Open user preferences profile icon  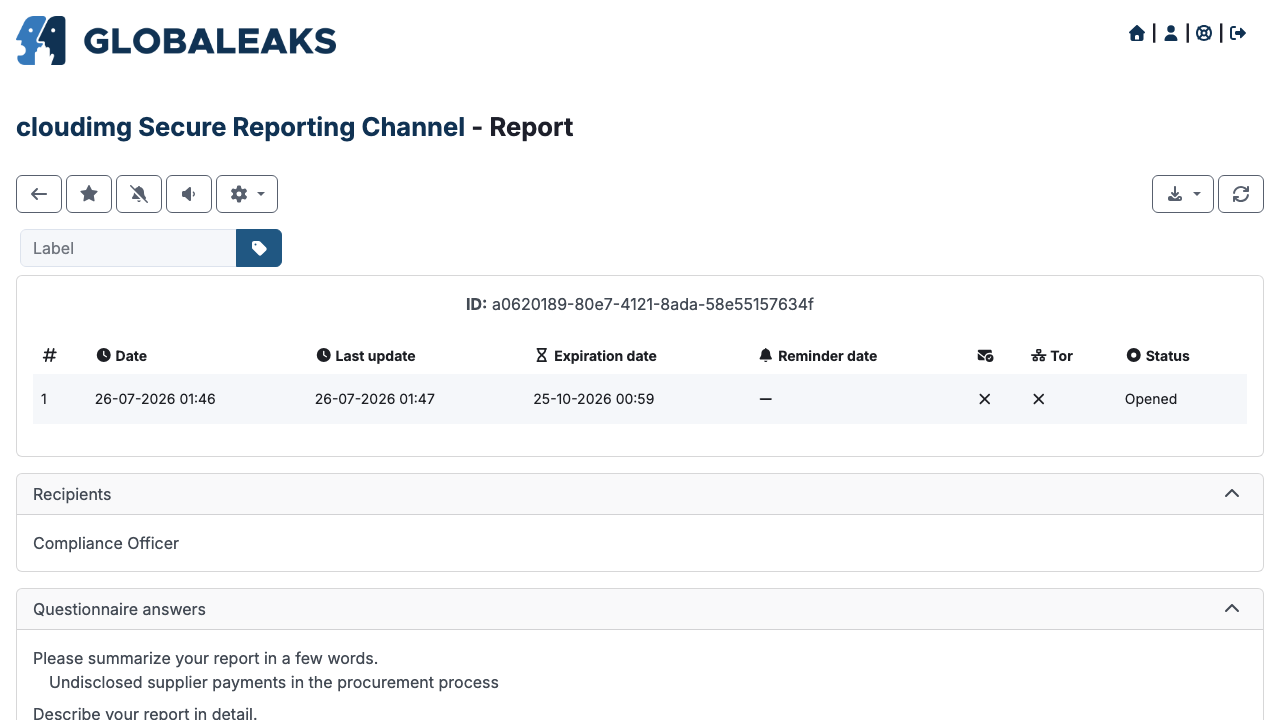coord(1170,33)
